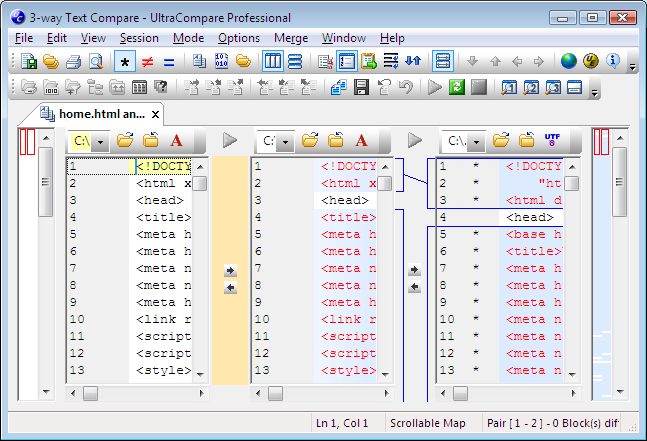Open middle pane file path dropdown

tap(285, 142)
